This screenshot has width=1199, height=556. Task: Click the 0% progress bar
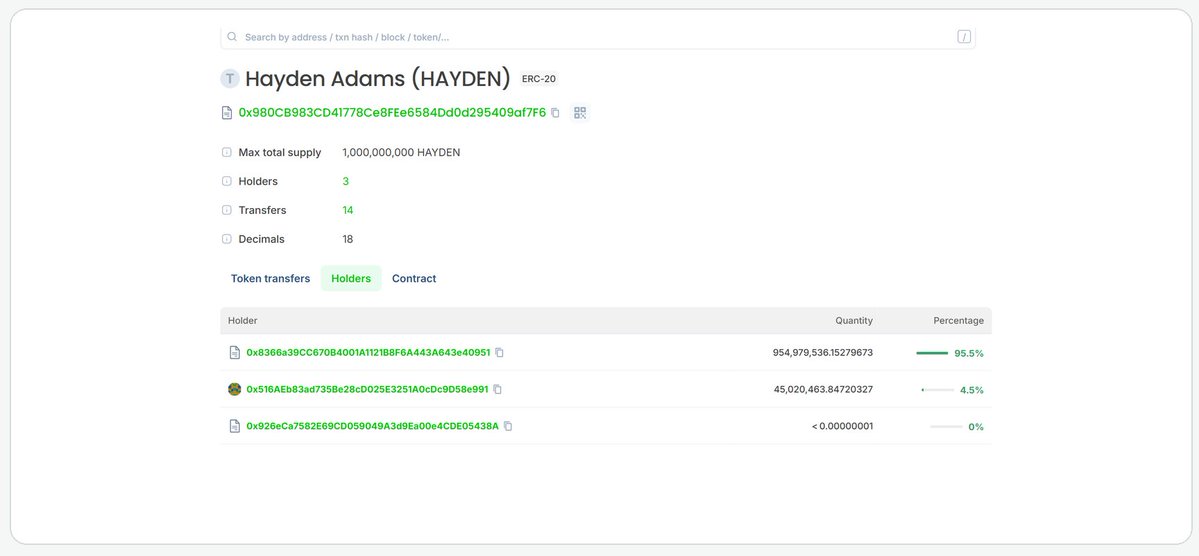point(947,427)
